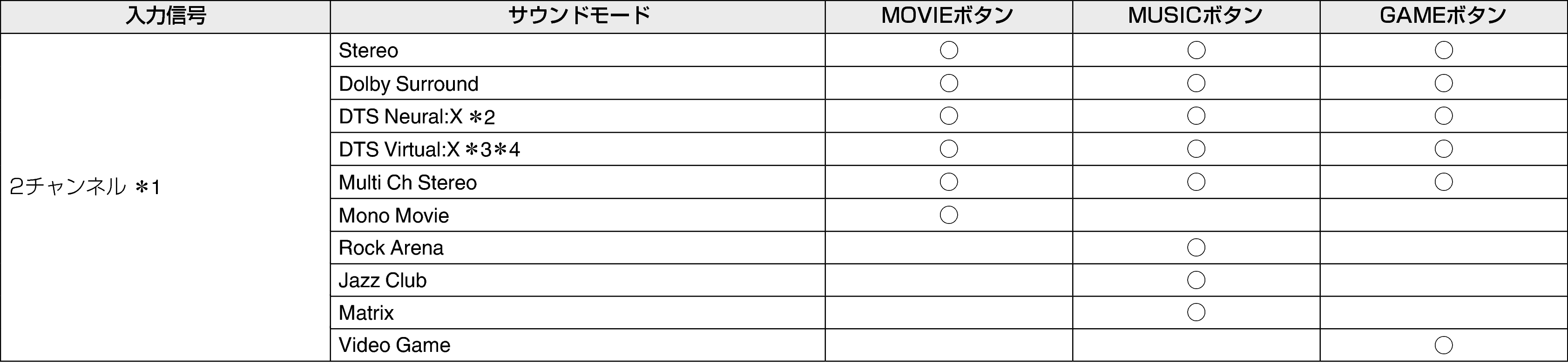Screen dimensions: 1568x364
Task: Click the 2チャンネル ＊1 input signal cell
Action: click(85, 187)
